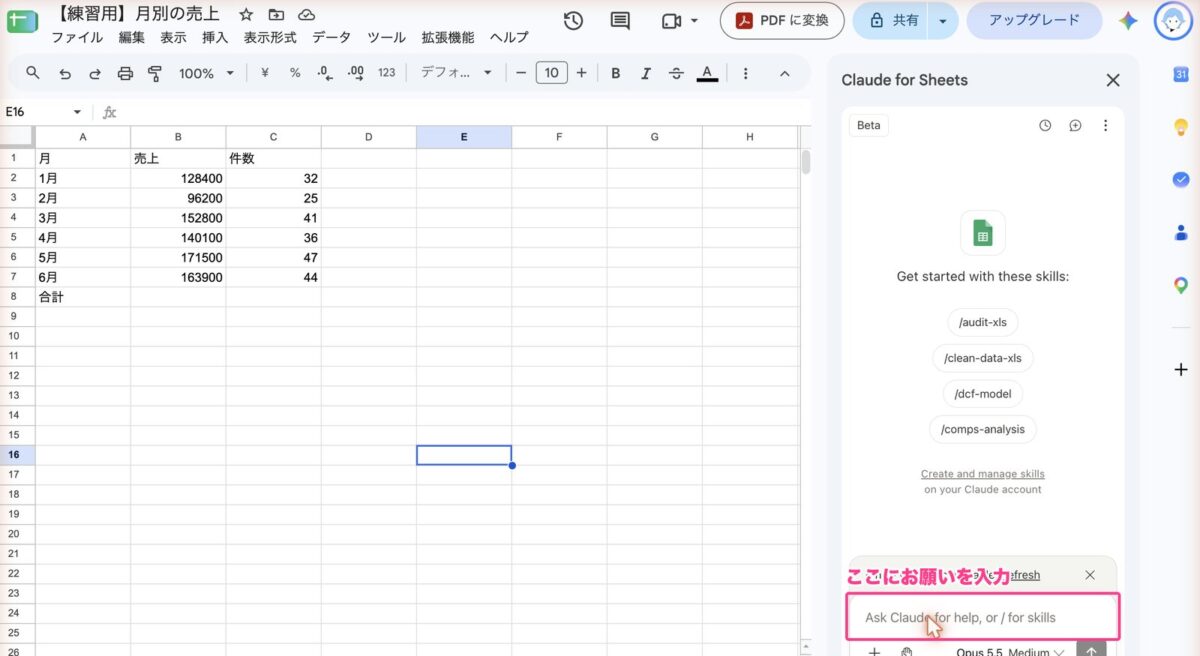This screenshot has width=1200, height=656.
Task: Open the Google Sheets home icon
Action: 22,21
